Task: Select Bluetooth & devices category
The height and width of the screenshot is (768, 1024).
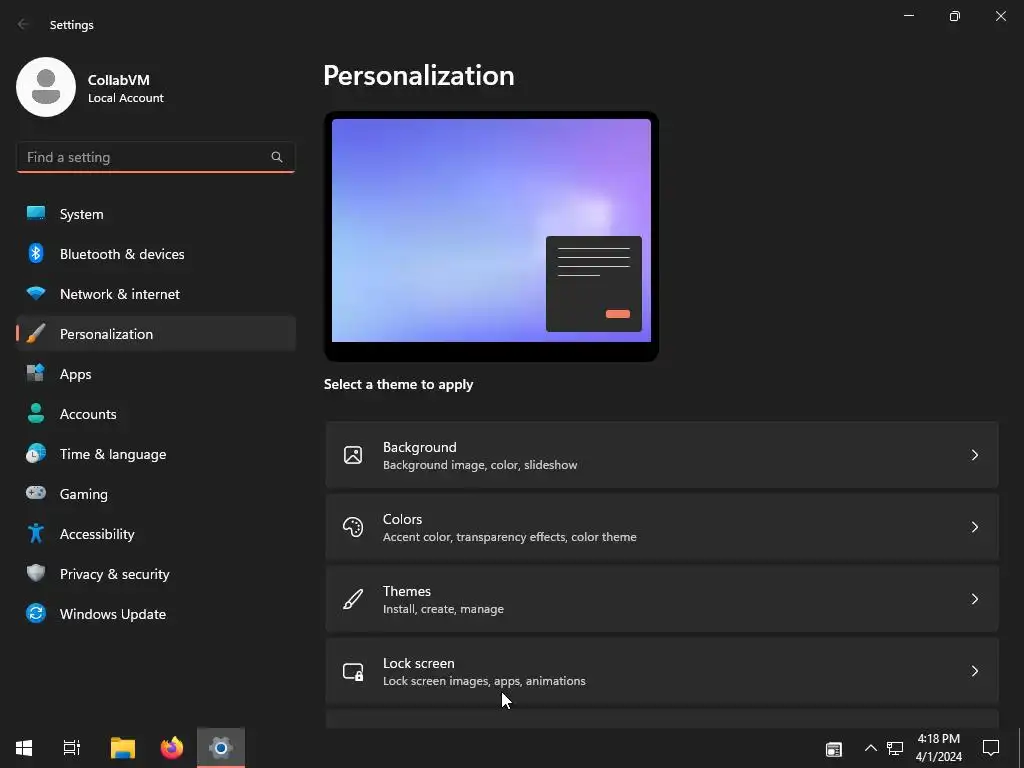Action: click(x=156, y=253)
